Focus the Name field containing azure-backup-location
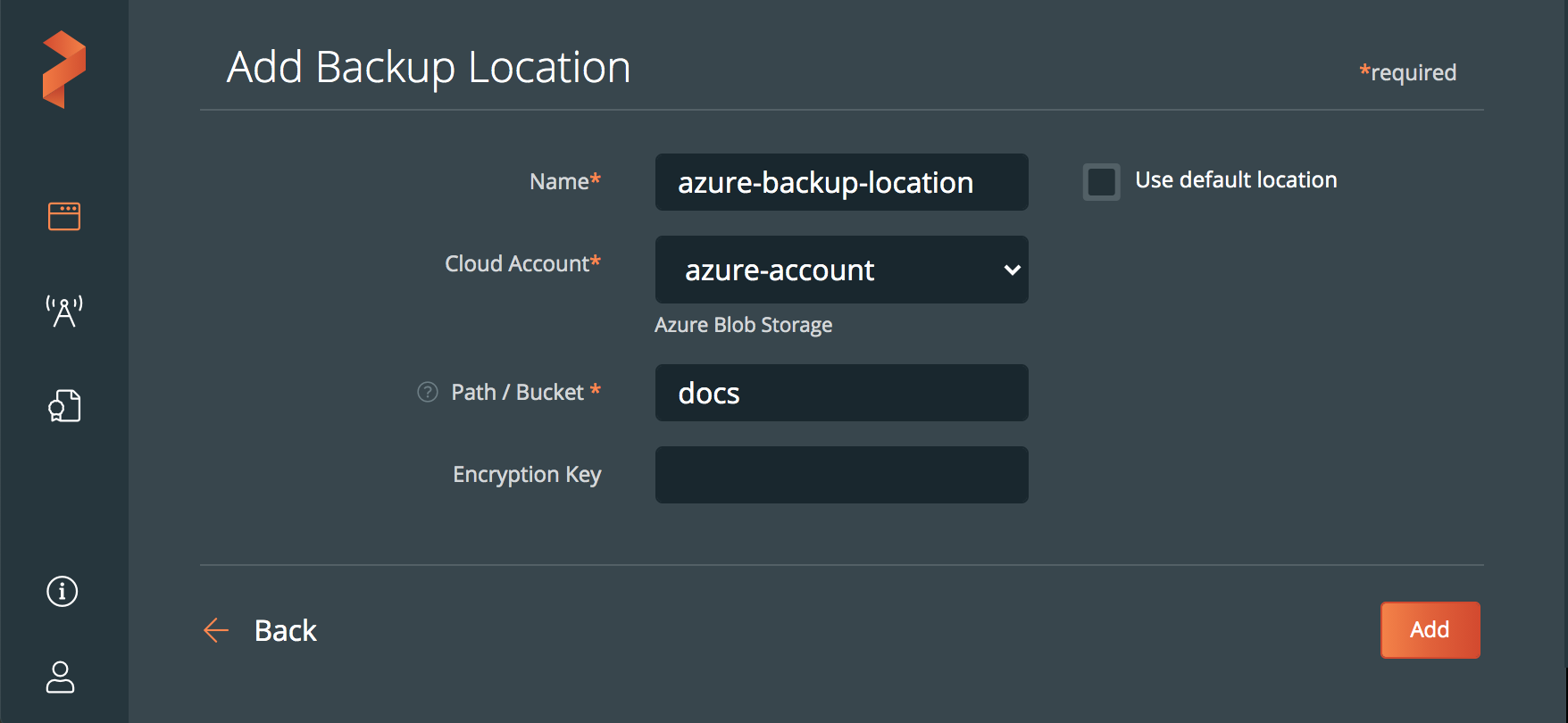Image resolution: width=1568 pixels, height=723 pixels. [841, 182]
